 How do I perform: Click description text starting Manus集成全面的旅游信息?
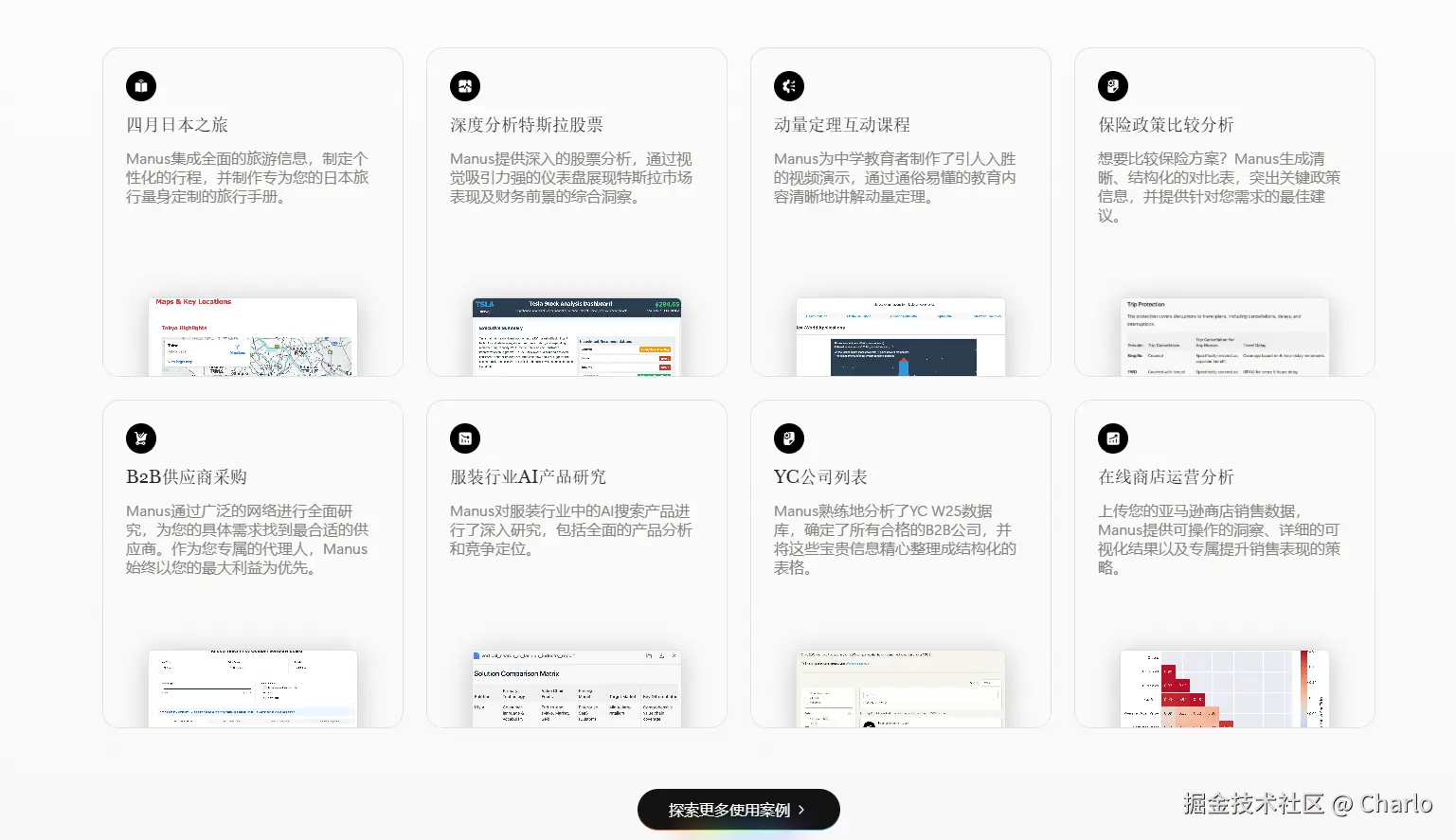click(x=247, y=178)
